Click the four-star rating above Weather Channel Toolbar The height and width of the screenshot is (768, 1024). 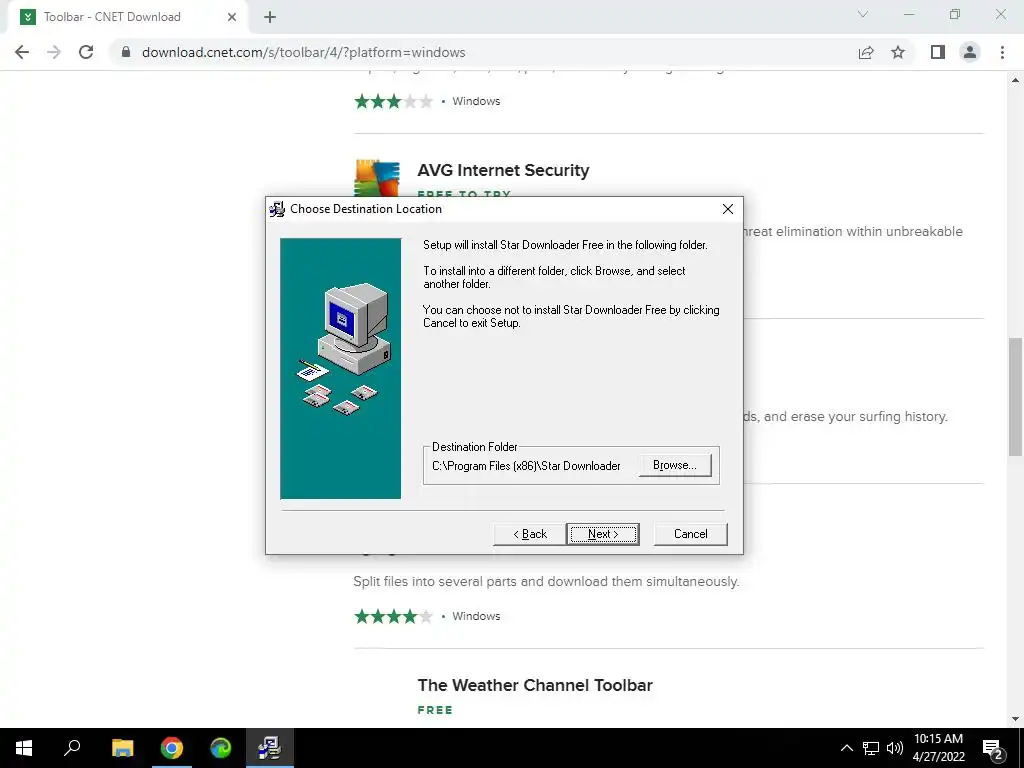pyautogui.click(x=393, y=616)
